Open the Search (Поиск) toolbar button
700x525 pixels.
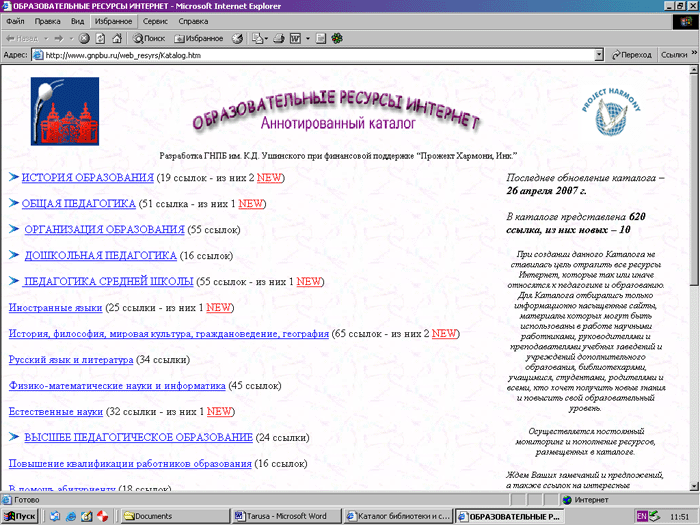click(x=147, y=38)
